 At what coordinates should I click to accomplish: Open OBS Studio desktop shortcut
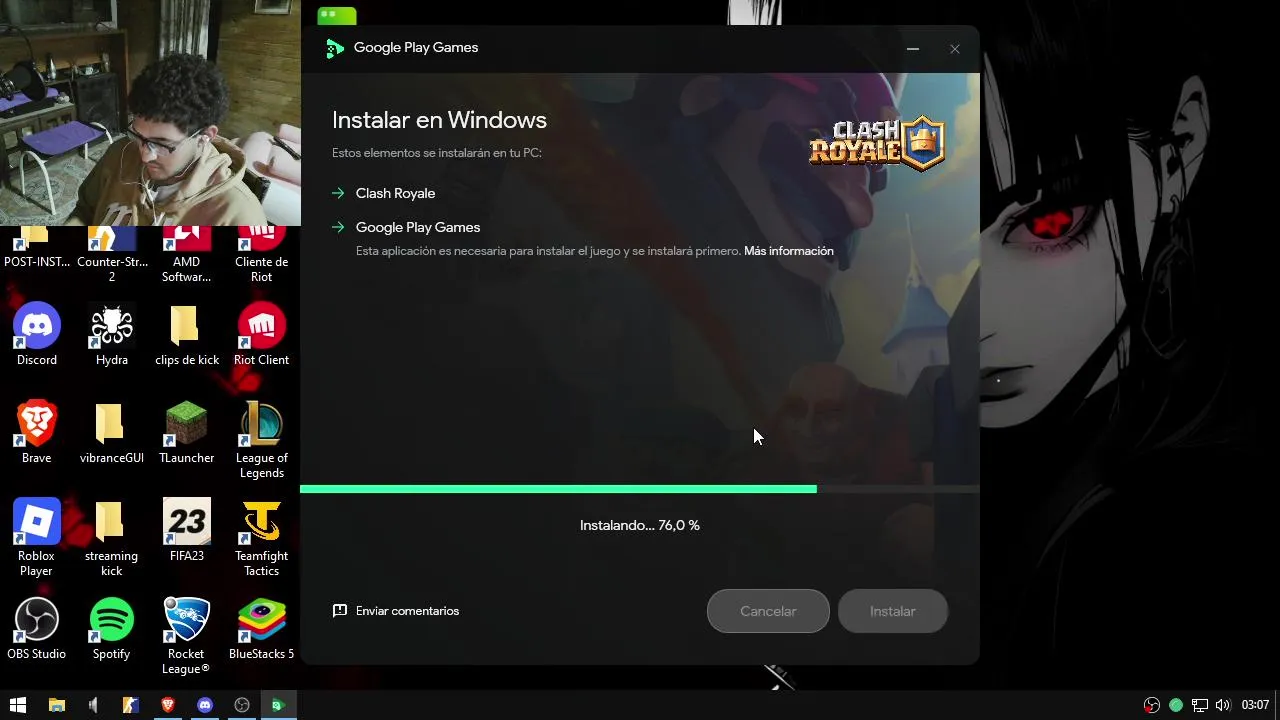(x=37, y=628)
